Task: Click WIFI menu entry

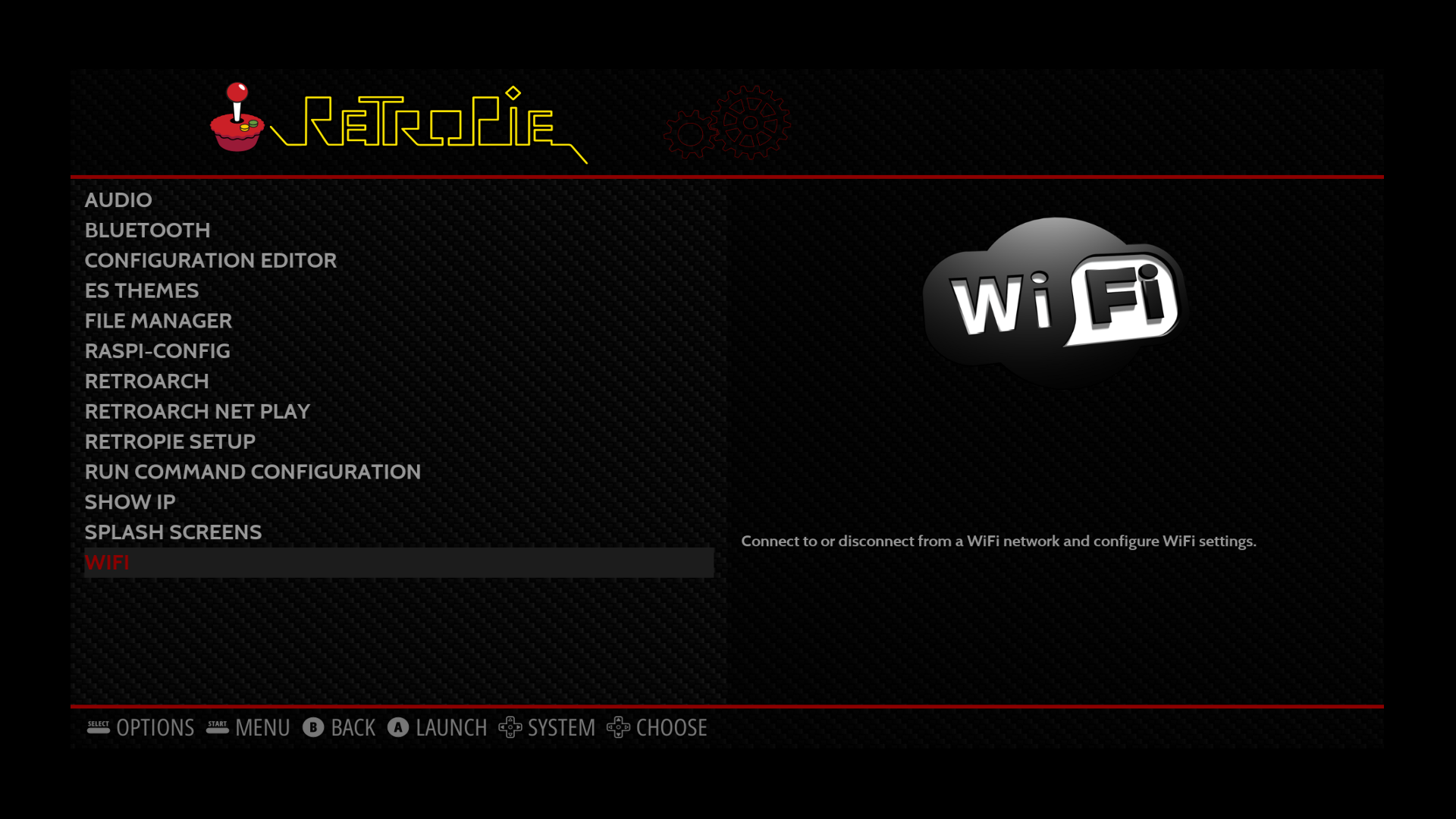Action: 107,562
